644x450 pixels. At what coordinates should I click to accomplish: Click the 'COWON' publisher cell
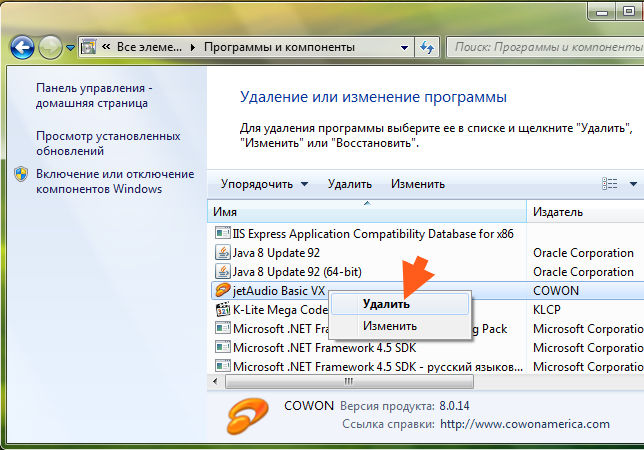point(556,291)
